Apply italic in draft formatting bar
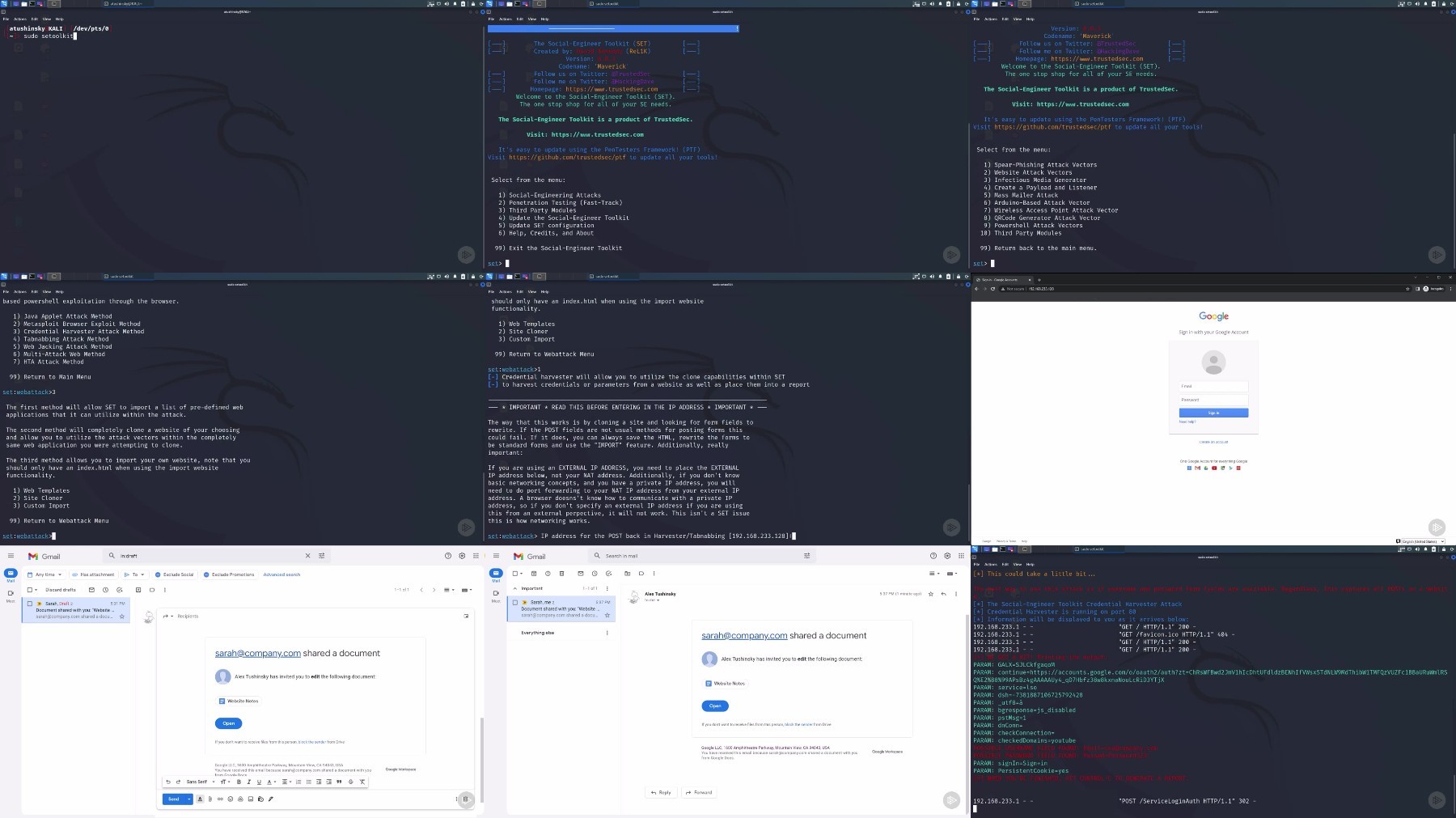This screenshot has width=1456, height=818. [248, 782]
